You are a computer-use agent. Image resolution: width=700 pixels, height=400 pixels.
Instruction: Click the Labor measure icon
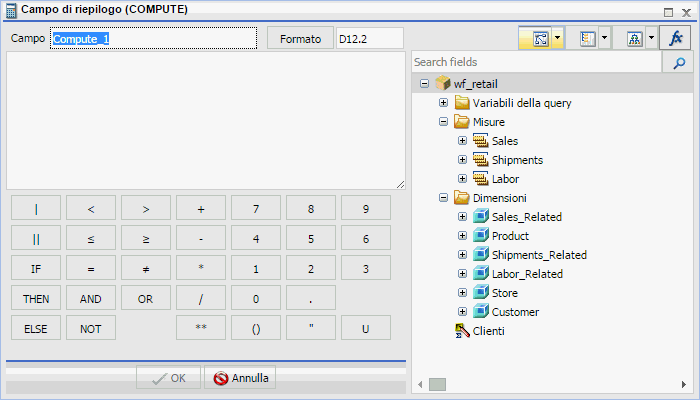click(481, 179)
